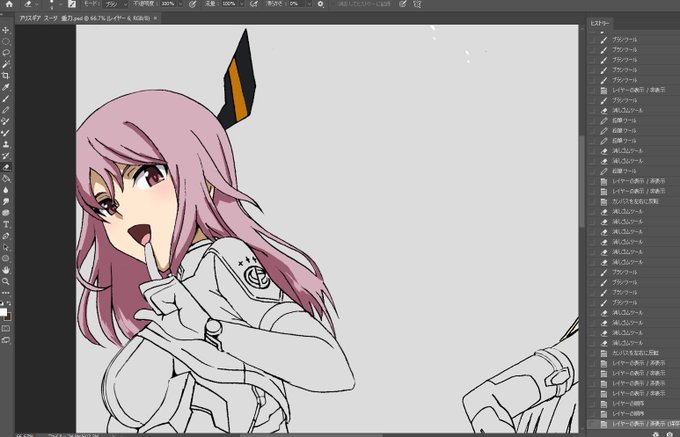Switch to the アリスギア スーツ document tab
The image size is (680, 437).
pyautogui.click(x=84, y=18)
